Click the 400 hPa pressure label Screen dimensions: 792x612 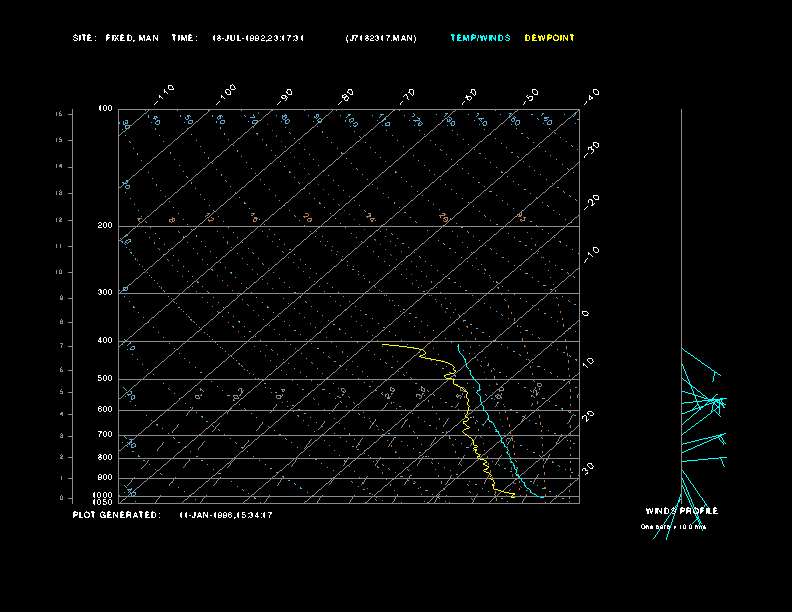tap(105, 341)
